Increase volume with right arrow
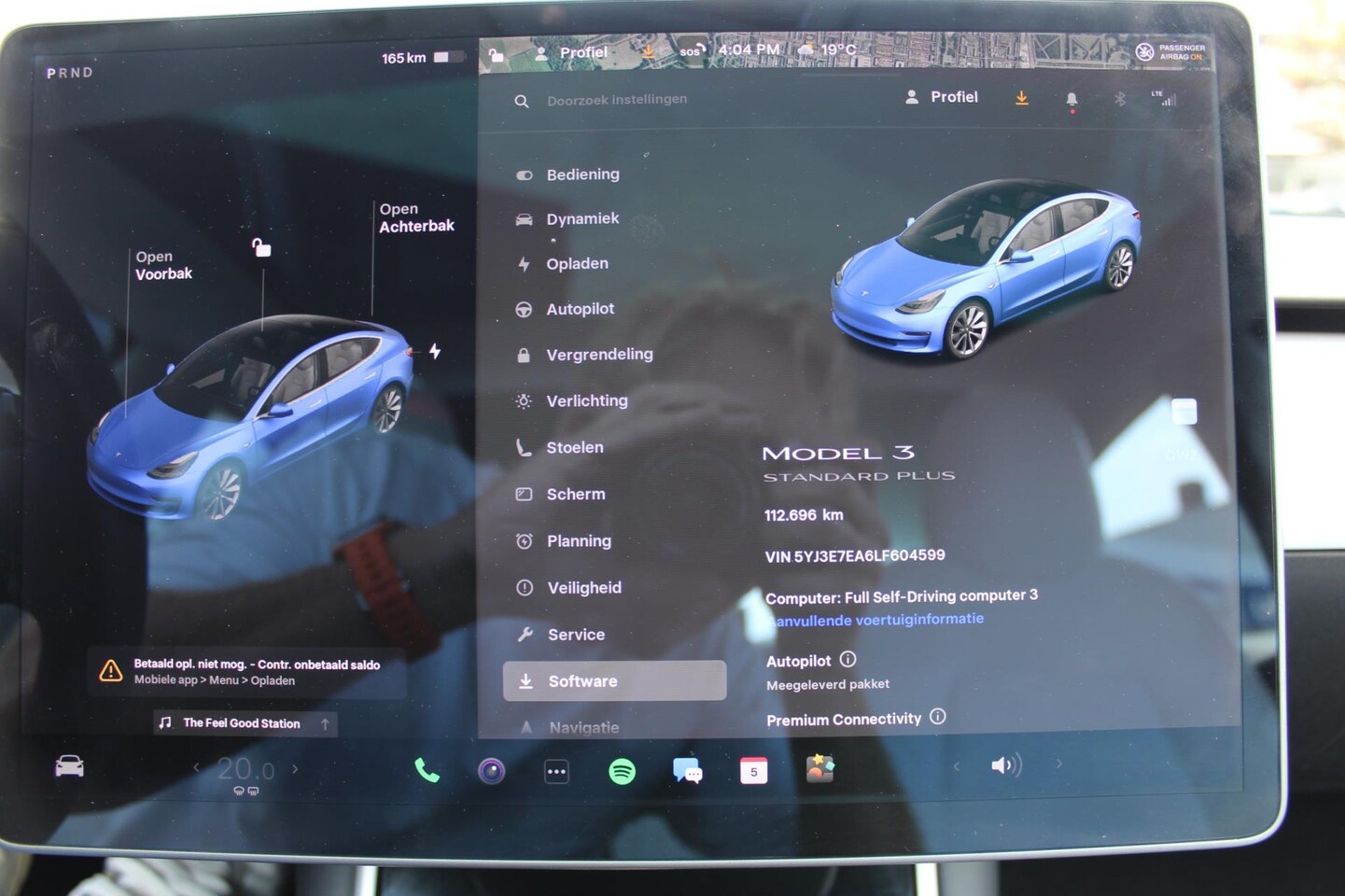 [x=1058, y=763]
